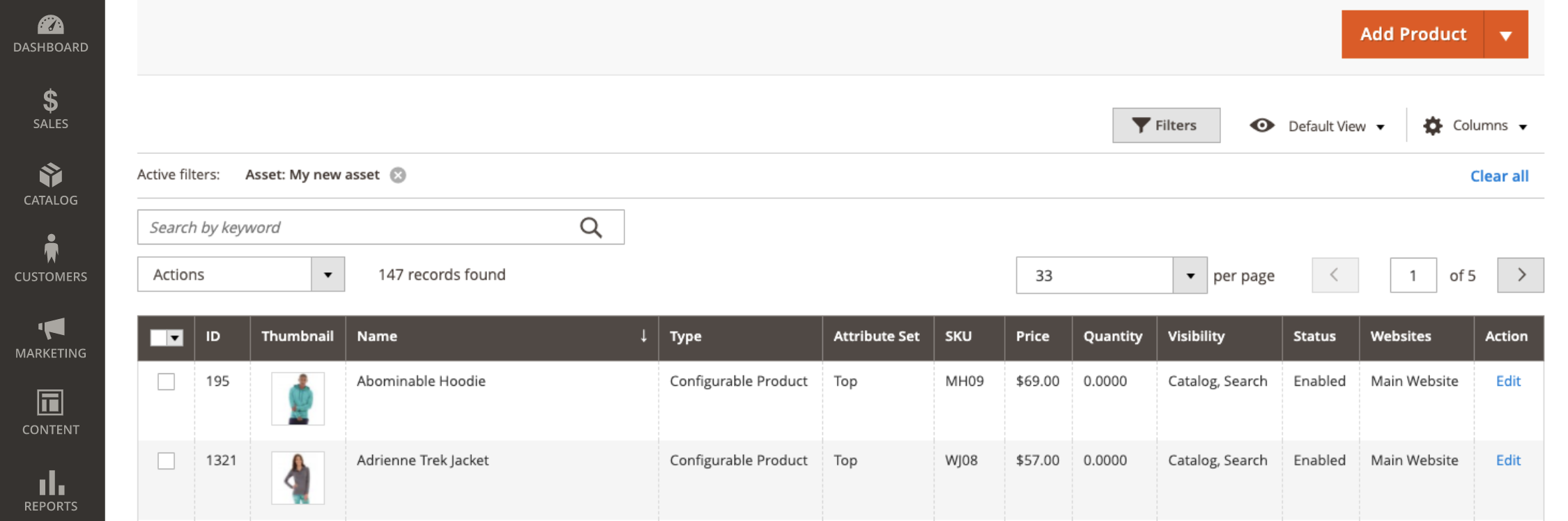This screenshot has width=1568, height=521.
Task: Open the Content sidebar section
Action: (51, 412)
